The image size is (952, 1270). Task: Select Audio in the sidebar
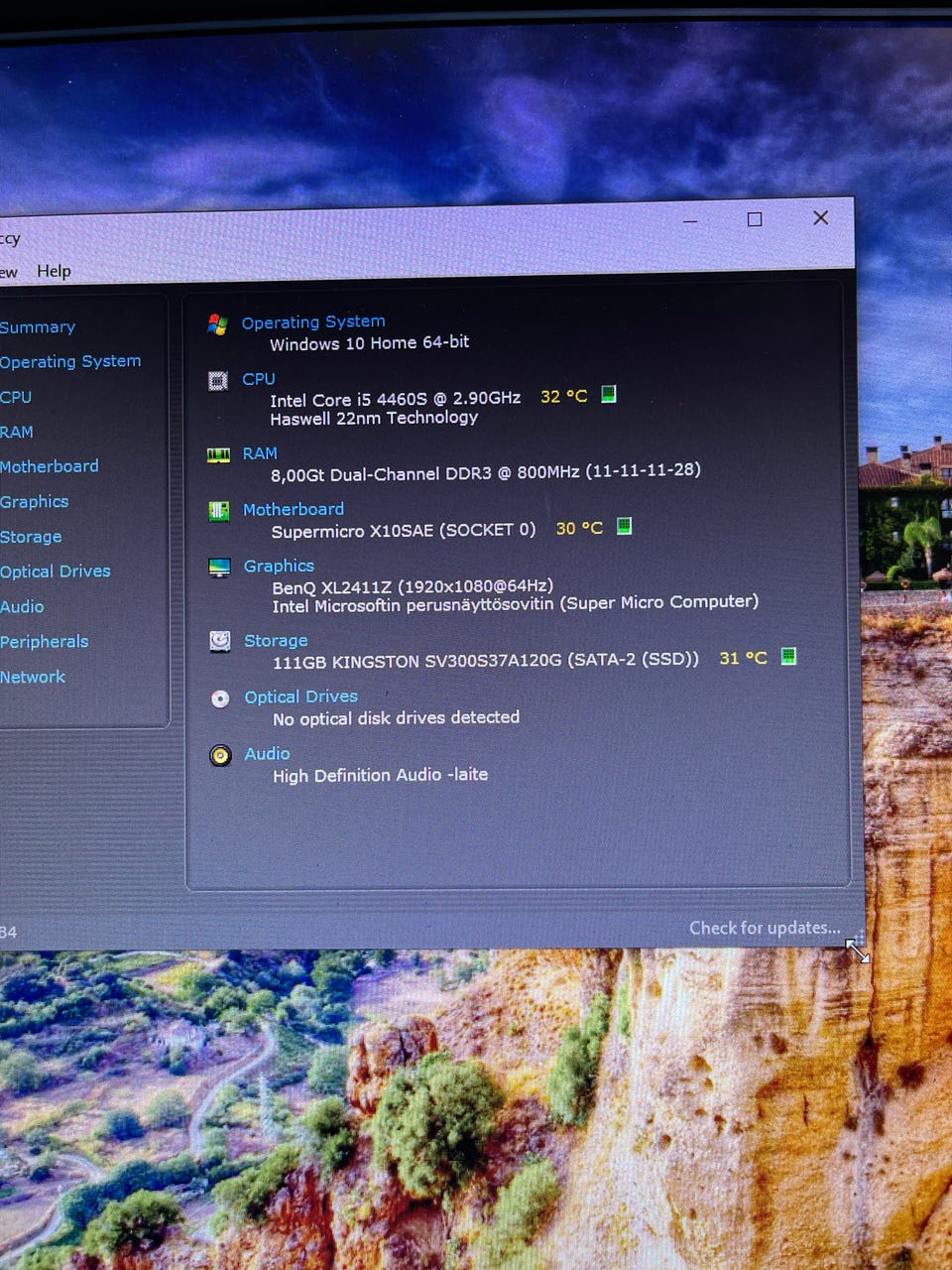22,607
